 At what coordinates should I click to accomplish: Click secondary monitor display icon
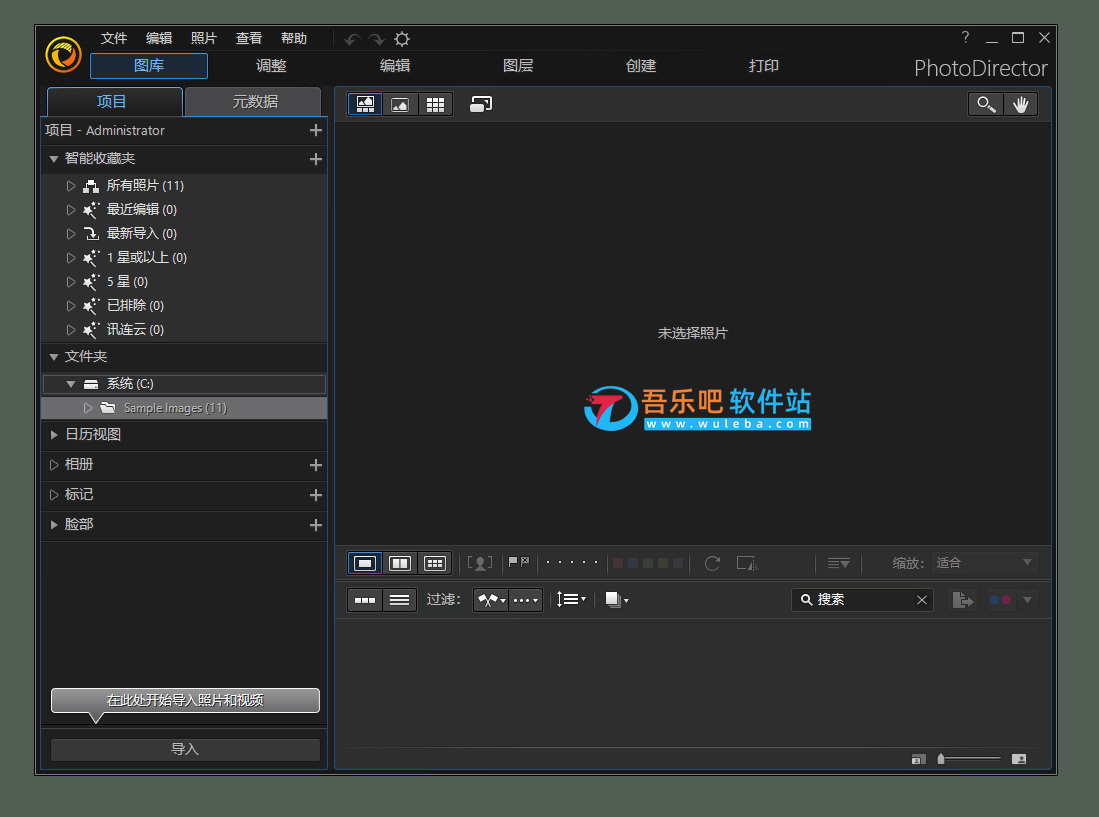(481, 104)
